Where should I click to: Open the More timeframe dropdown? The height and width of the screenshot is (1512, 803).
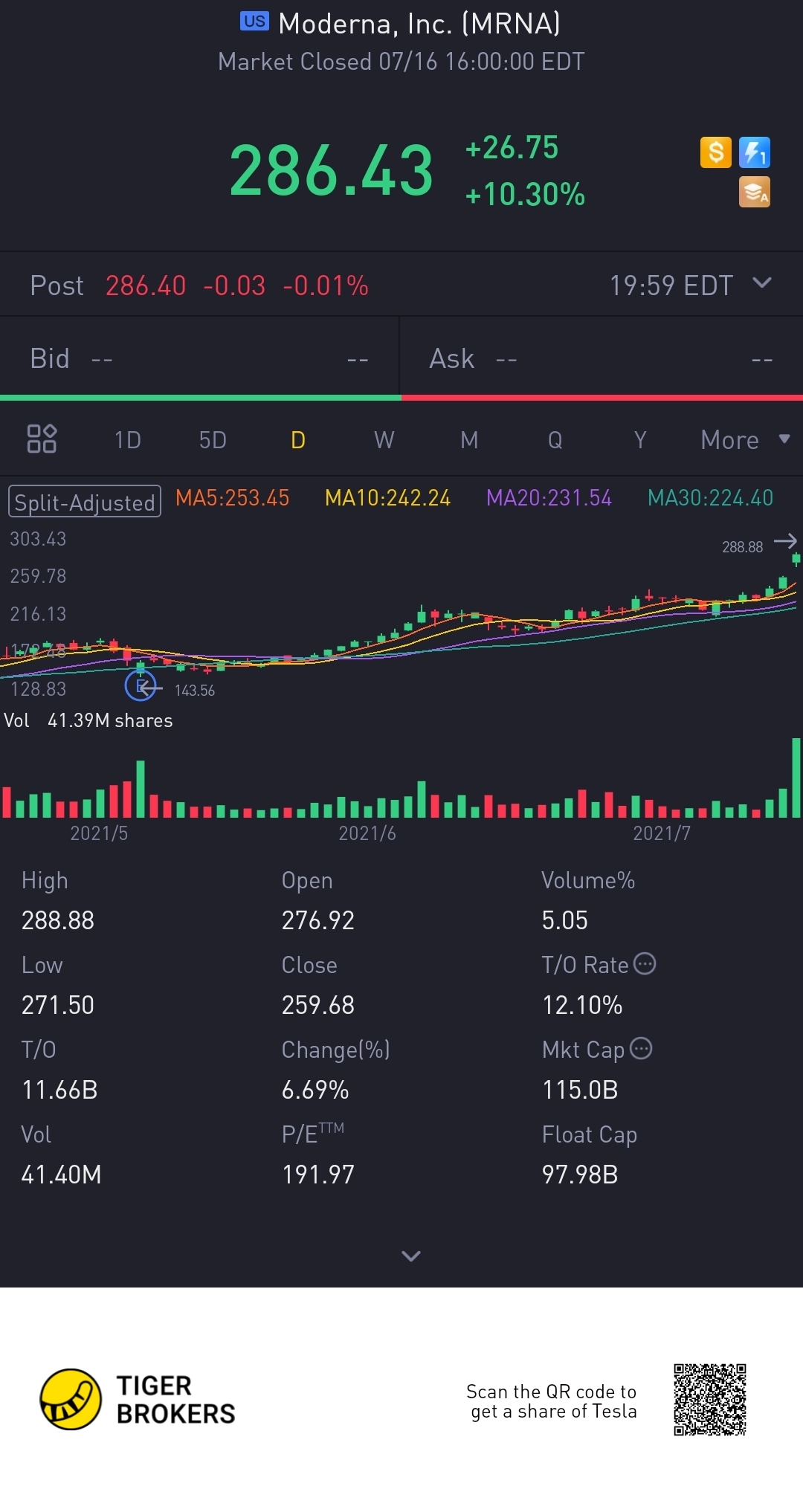coord(745,439)
